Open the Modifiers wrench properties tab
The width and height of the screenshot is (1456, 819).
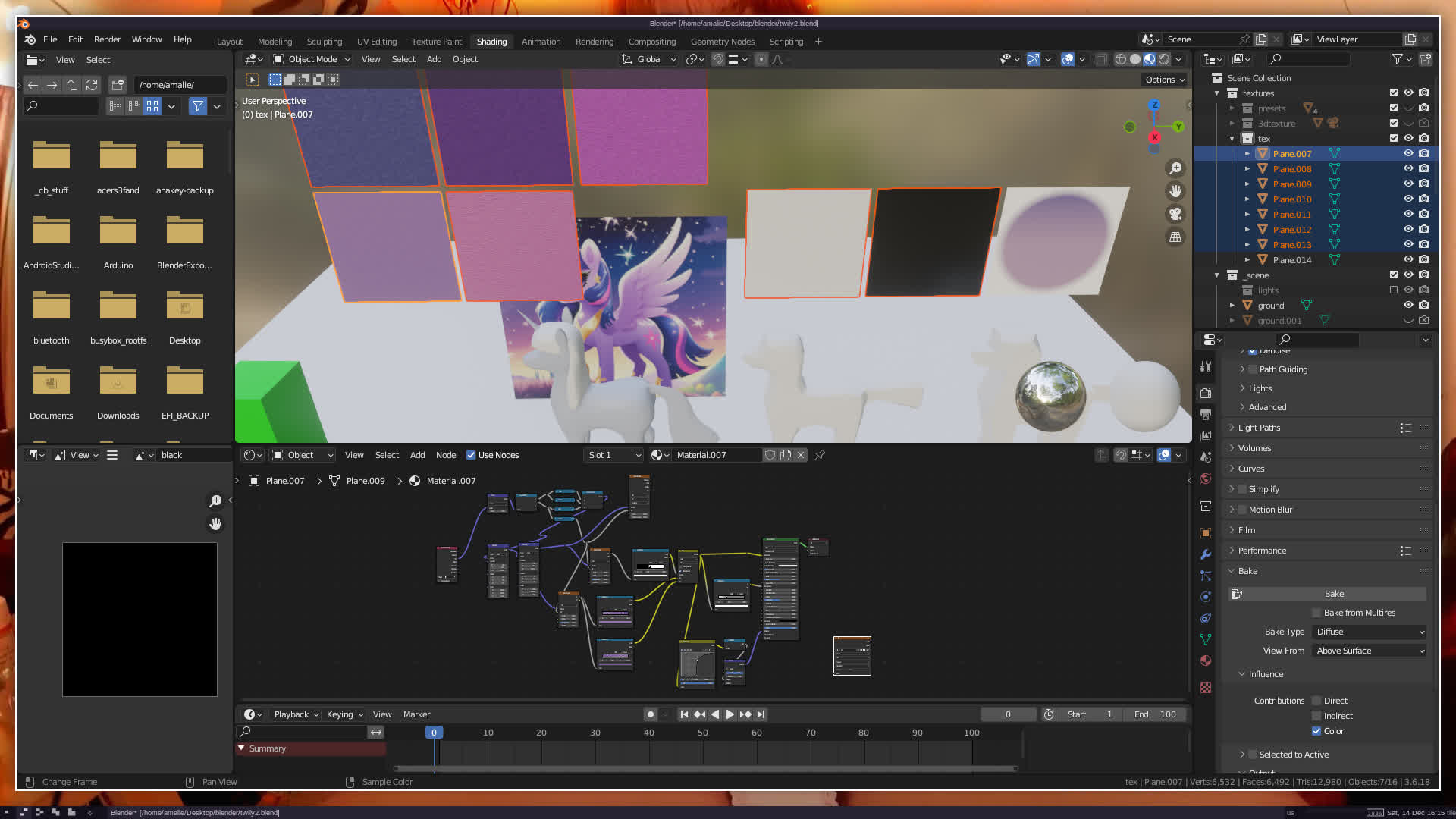tap(1206, 554)
